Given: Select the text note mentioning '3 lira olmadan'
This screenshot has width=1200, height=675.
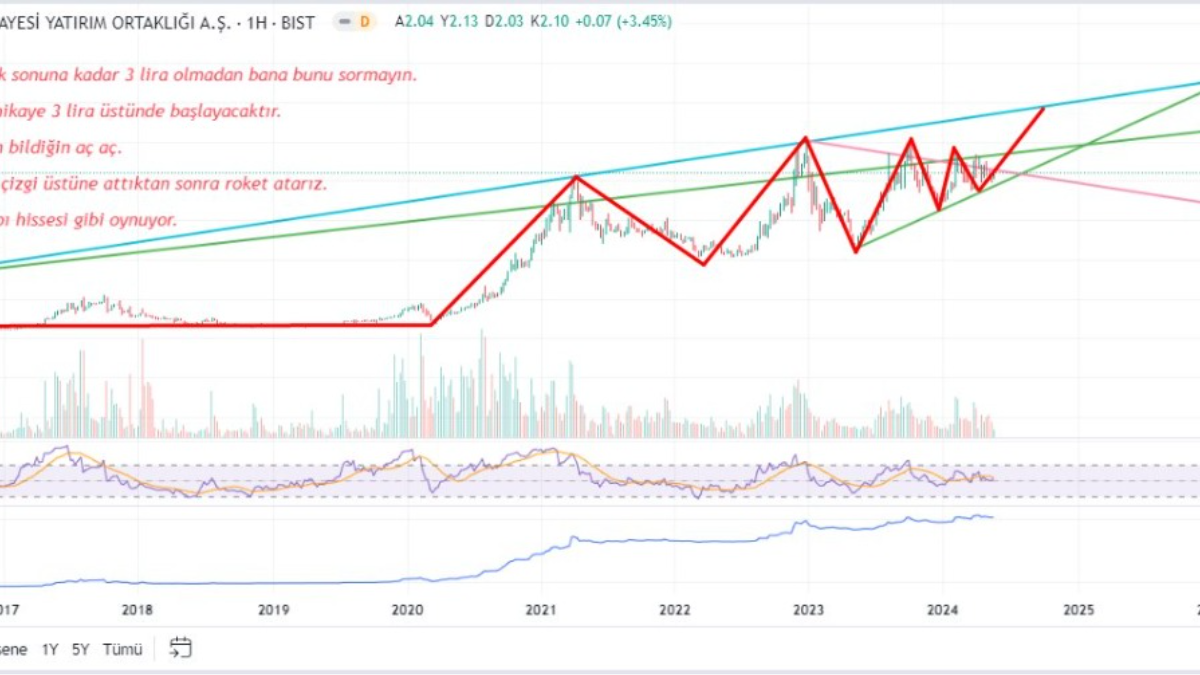Looking at the screenshot, I should tap(208, 75).
